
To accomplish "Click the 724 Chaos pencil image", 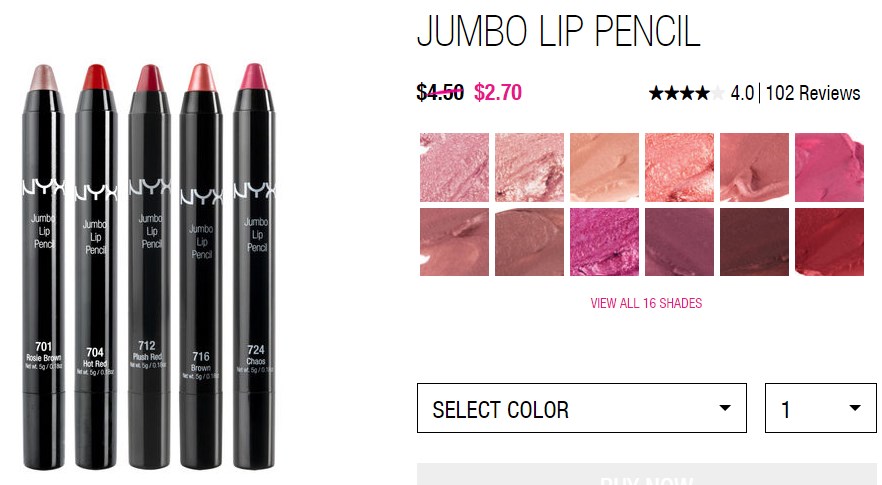I will point(254,267).
